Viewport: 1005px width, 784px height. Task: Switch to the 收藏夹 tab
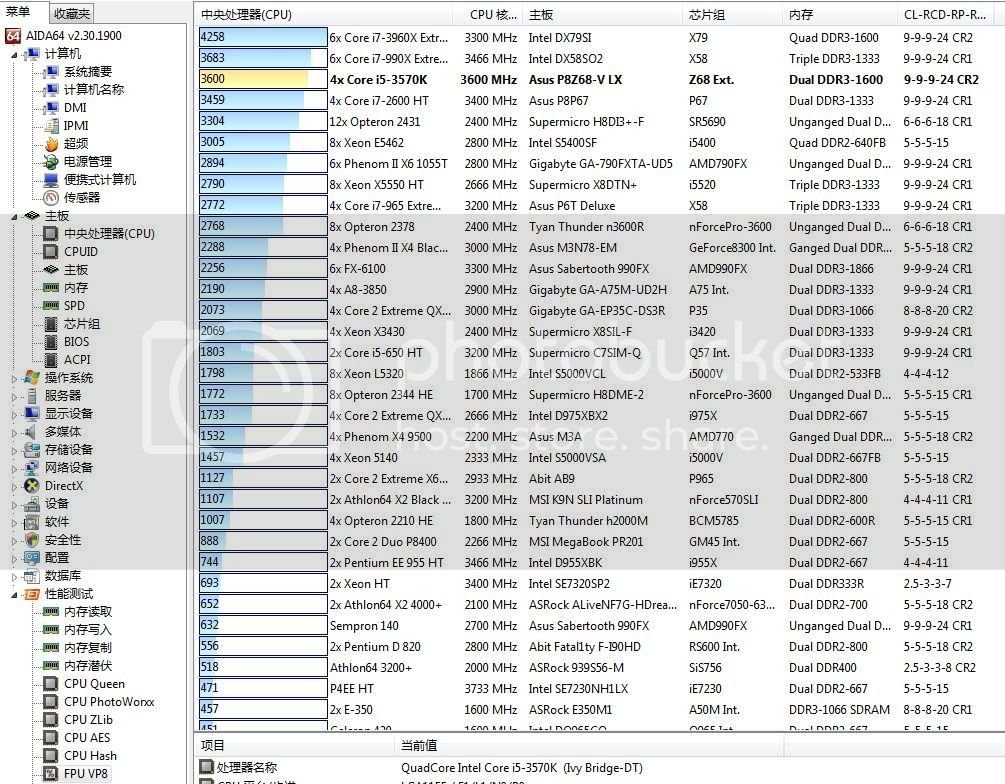[71, 13]
